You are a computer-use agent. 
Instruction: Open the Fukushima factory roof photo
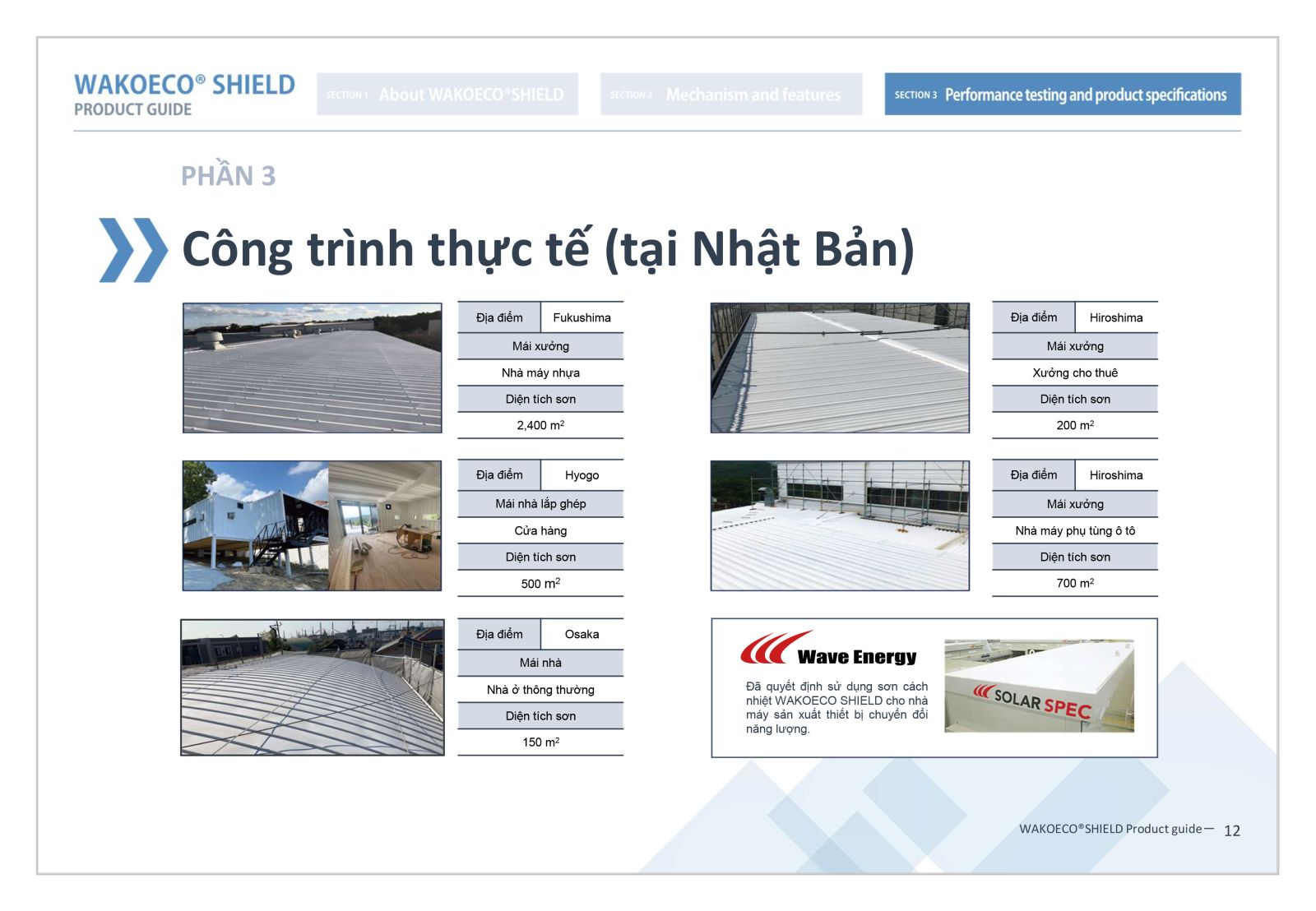point(313,368)
